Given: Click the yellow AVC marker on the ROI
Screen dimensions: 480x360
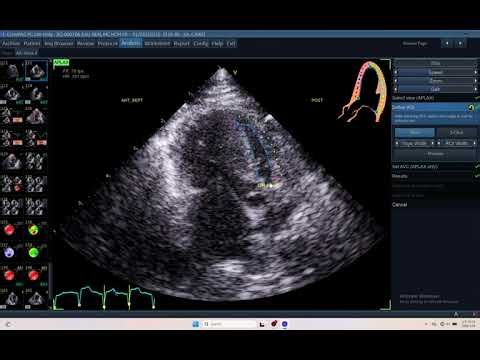Looking at the screenshot, I should pos(268,185).
